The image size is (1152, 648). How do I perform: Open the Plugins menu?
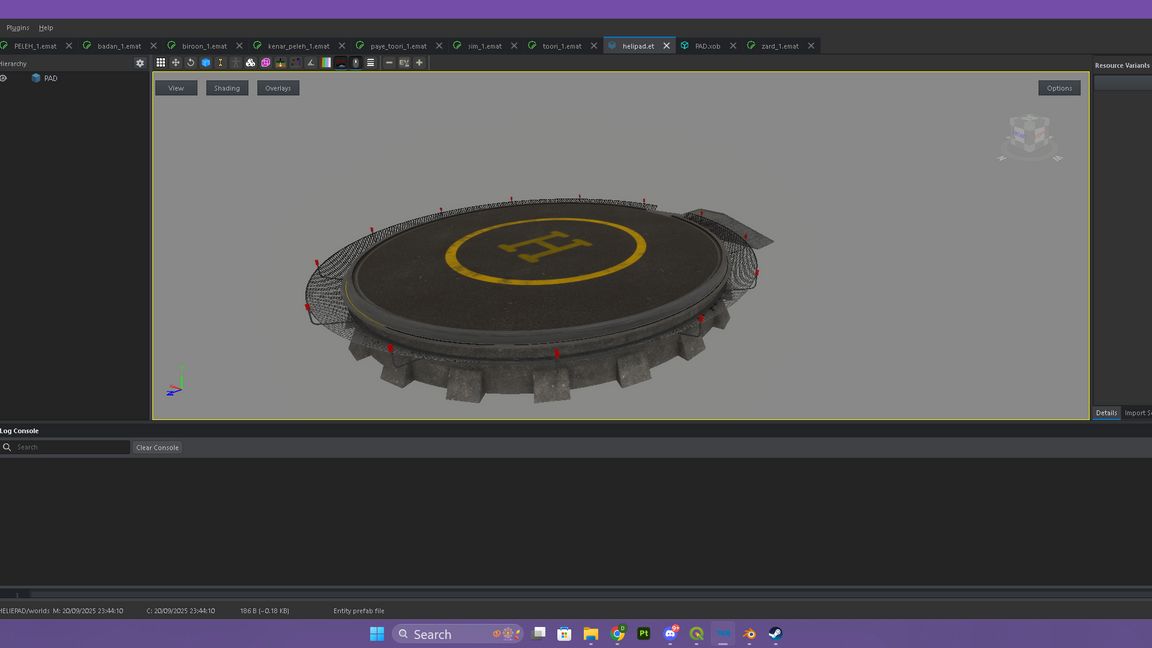pos(18,28)
